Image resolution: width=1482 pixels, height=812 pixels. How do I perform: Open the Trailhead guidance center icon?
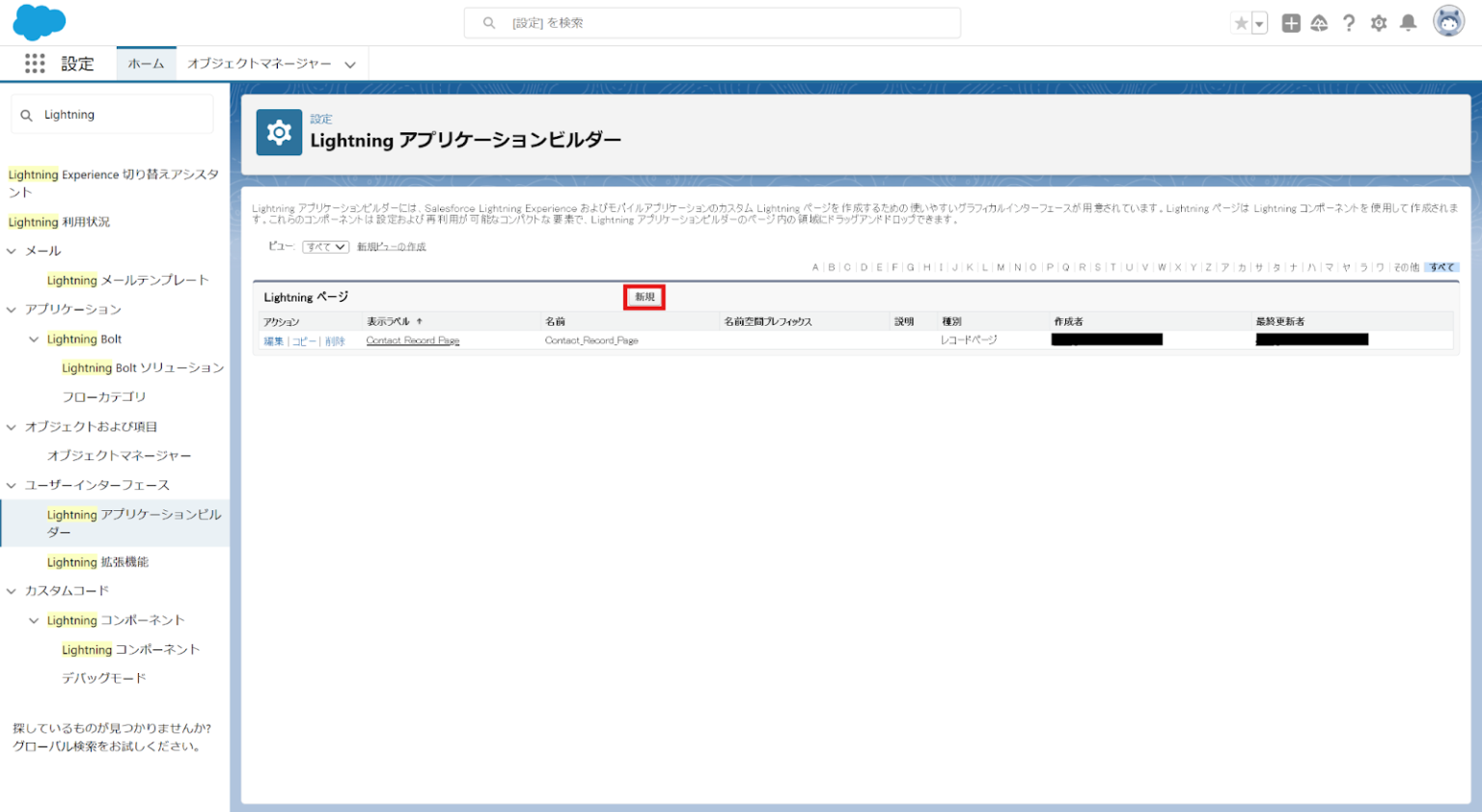[x=1319, y=22]
